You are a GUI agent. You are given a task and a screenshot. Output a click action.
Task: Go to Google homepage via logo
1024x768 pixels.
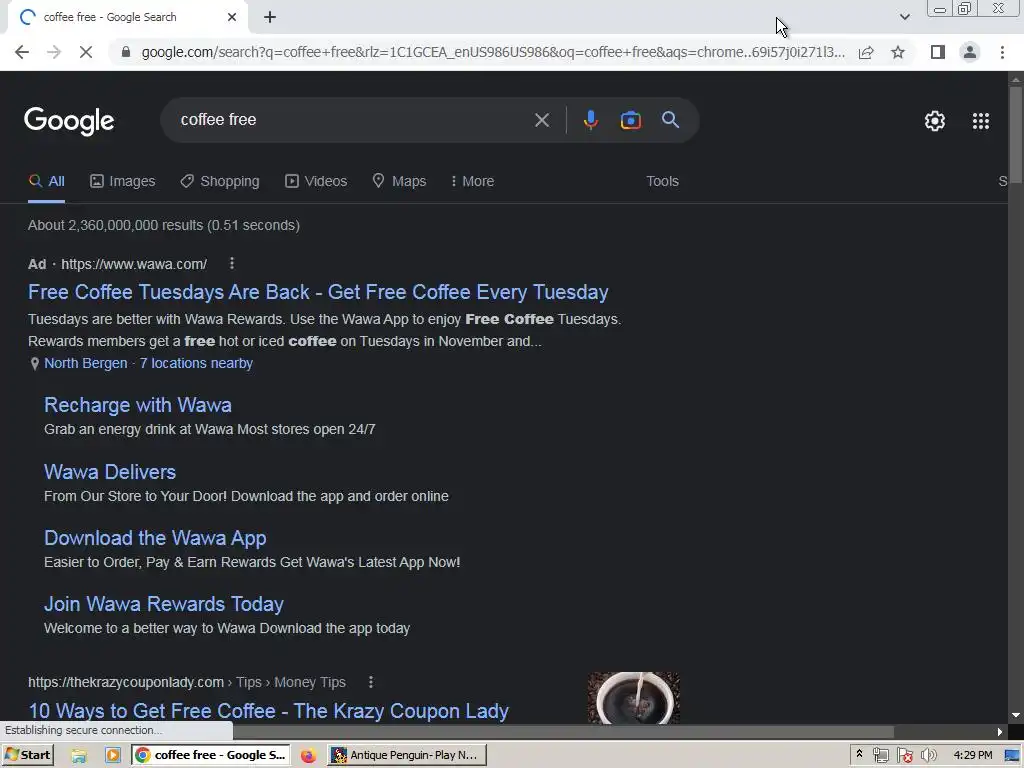69,121
